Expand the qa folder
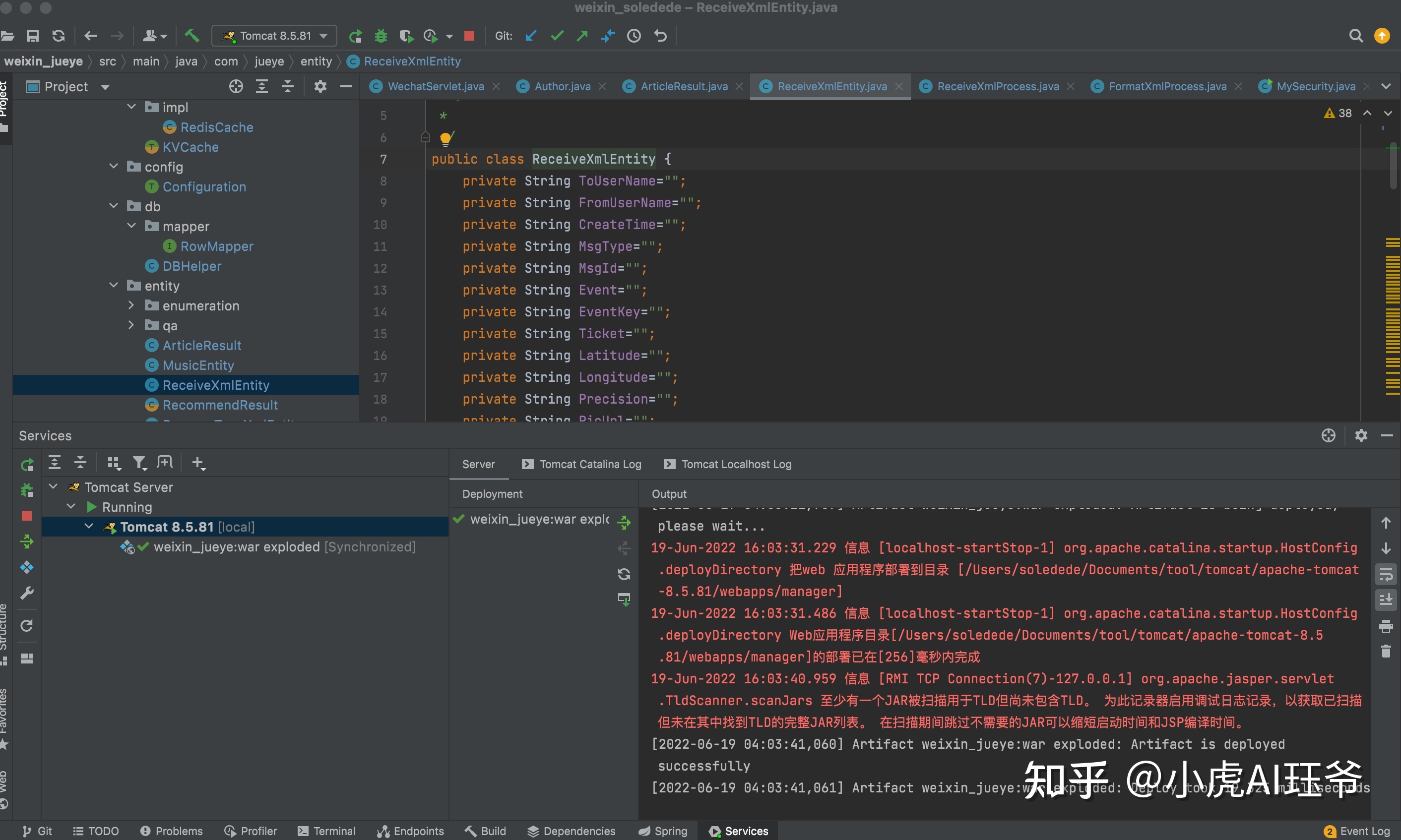1401x840 pixels. pos(131,325)
